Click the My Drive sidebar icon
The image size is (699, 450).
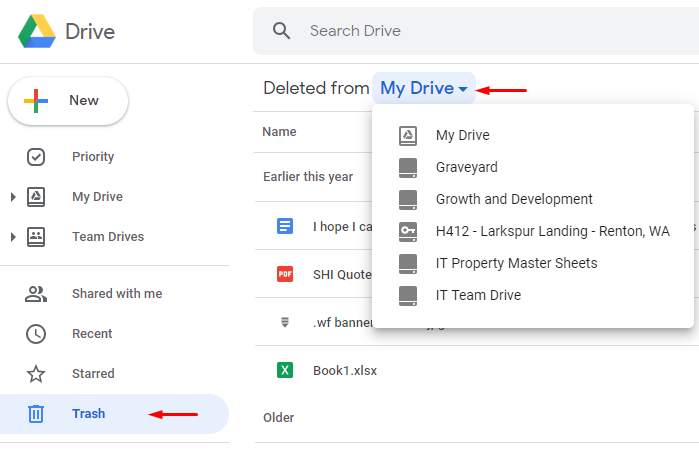pos(36,197)
